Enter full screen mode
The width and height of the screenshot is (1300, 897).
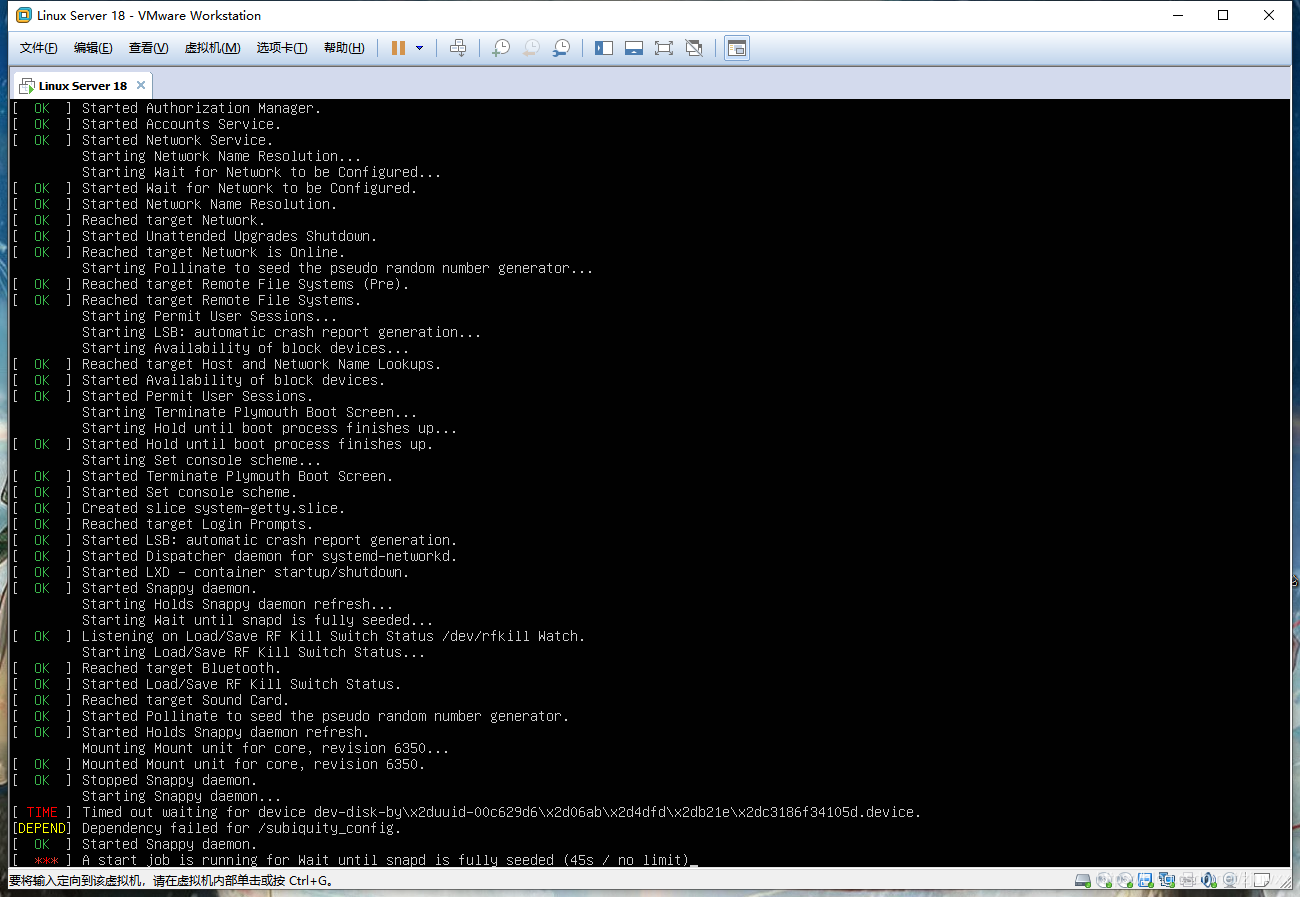pyautogui.click(x=664, y=48)
